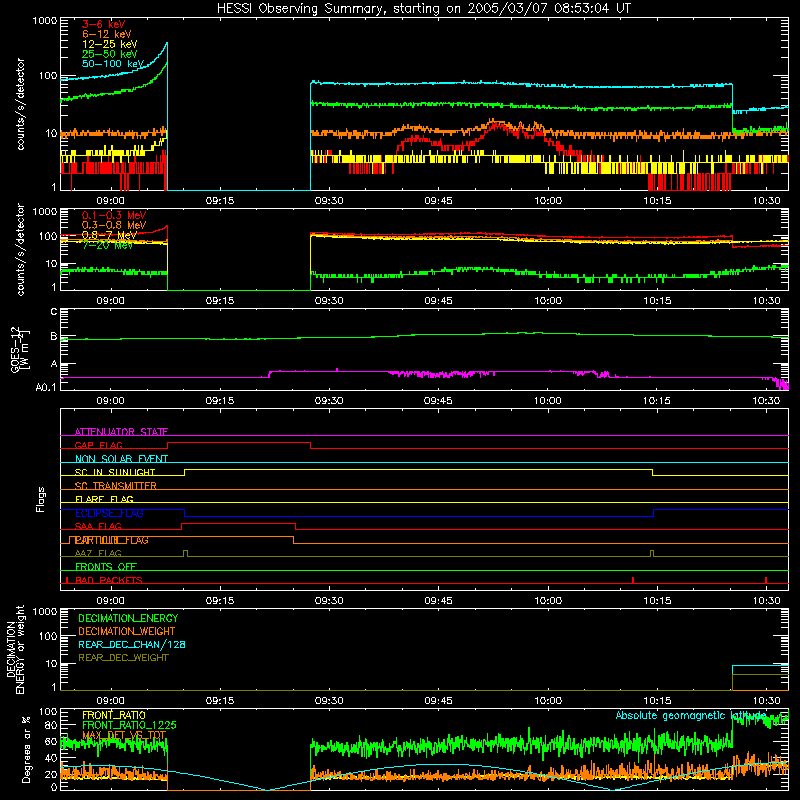Select the FRONT_RATIO_1225 legend label
The width and height of the screenshot is (800, 800).
pos(129,726)
